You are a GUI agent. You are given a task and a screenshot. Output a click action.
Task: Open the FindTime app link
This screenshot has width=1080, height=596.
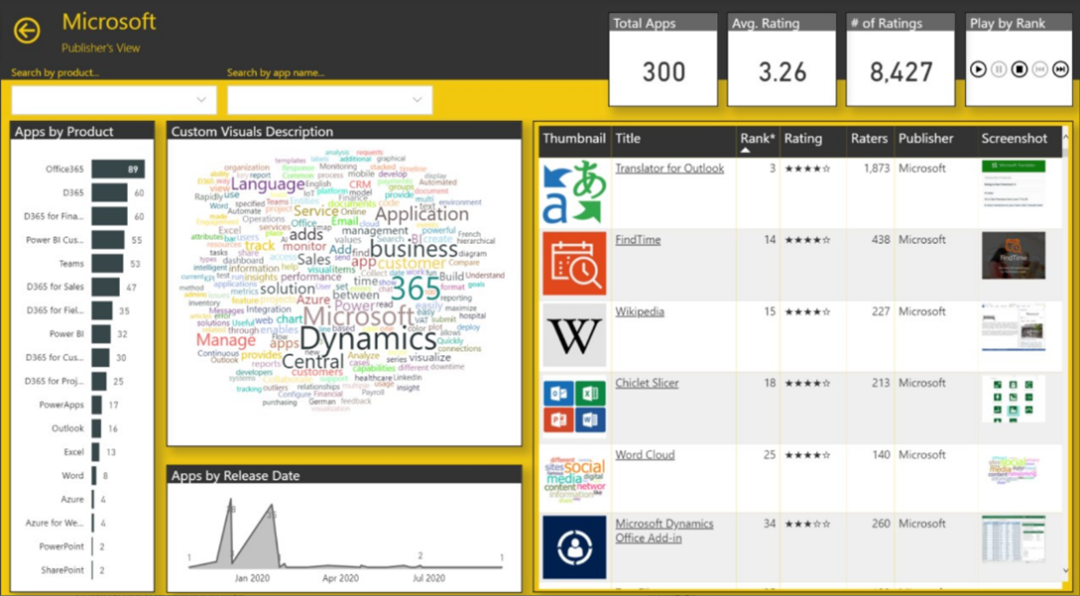click(x=638, y=240)
